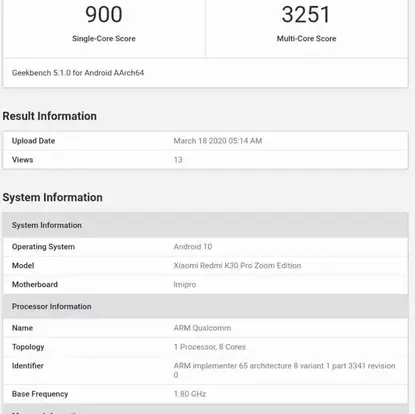Select the Motherboard label
The height and width of the screenshot is (414, 415).
[x=35, y=284]
